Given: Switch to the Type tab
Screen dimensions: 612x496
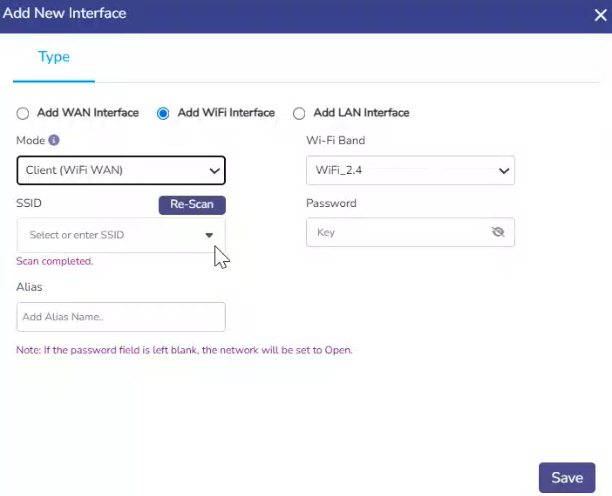Looking at the screenshot, I should point(54,57).
